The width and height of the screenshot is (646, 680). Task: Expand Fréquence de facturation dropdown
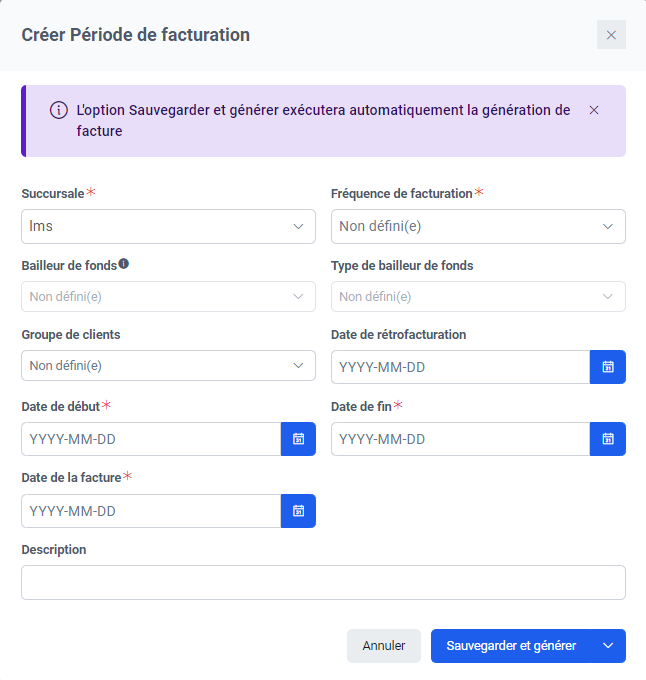point(478,226)
